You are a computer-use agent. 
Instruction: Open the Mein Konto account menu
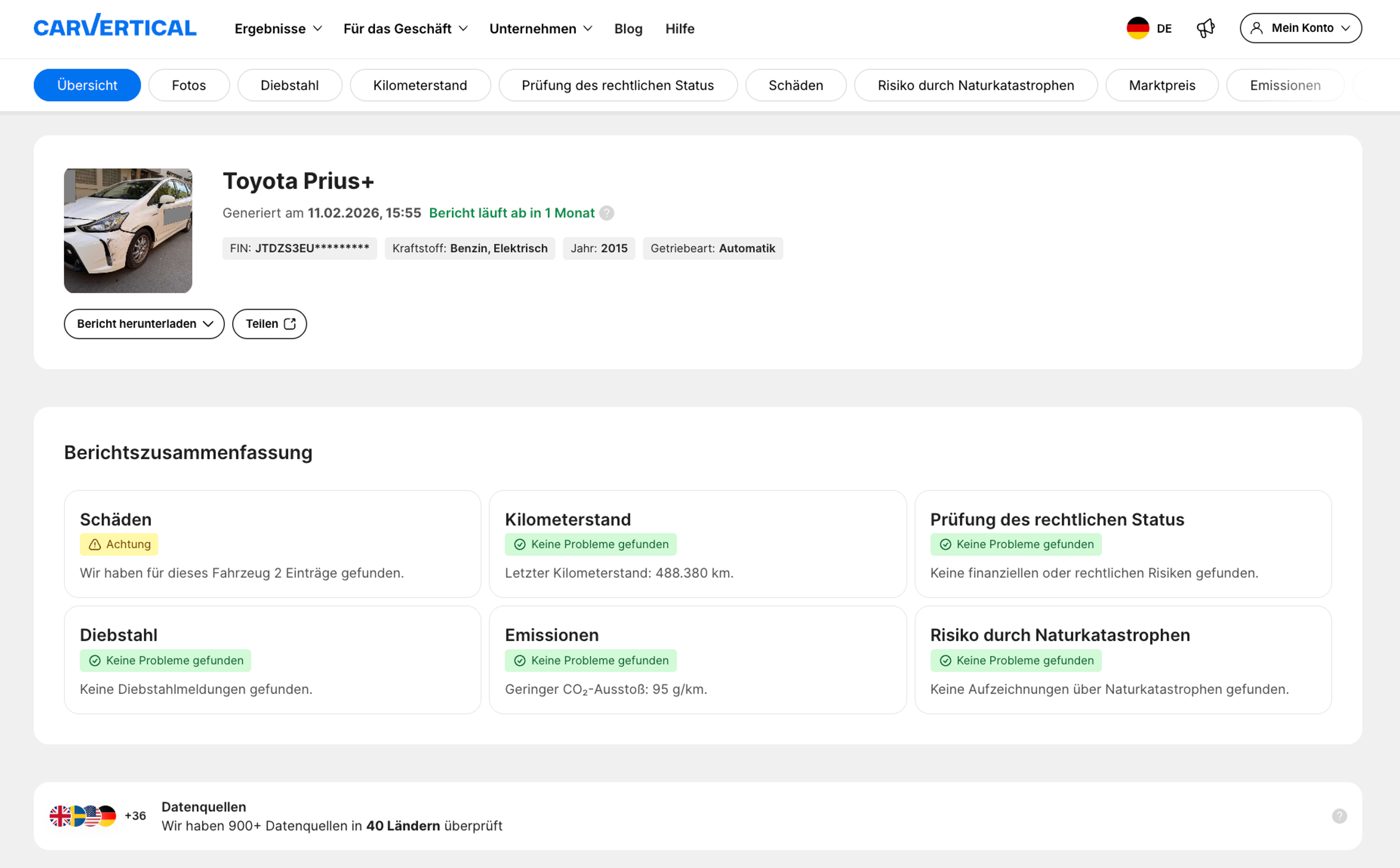[1300, 28]
